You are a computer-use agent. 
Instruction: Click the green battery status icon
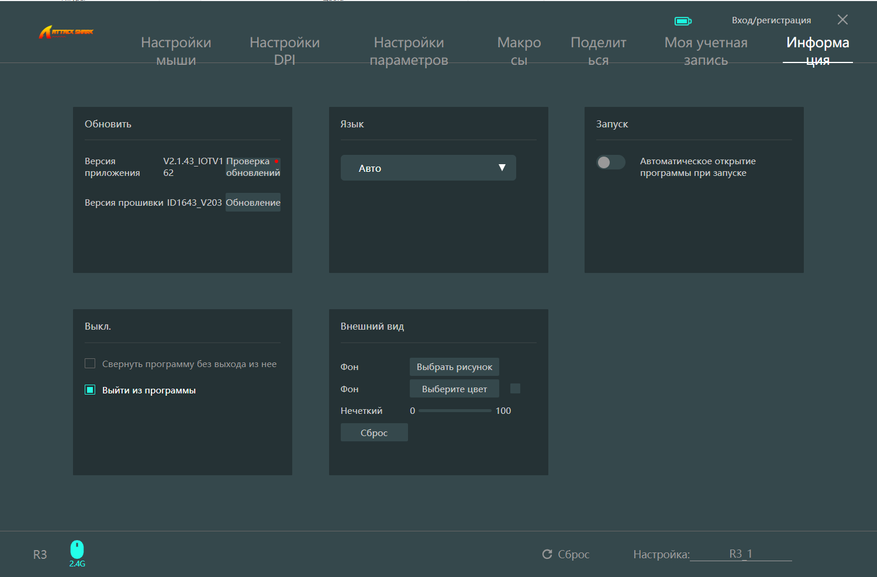(682, 20)
